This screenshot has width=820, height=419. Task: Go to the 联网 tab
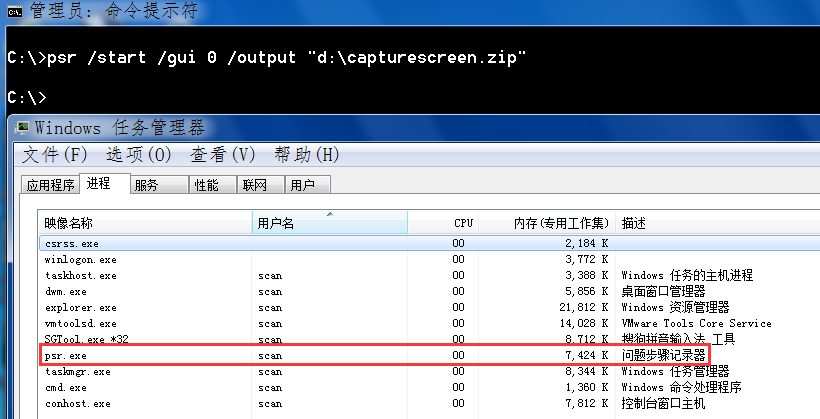coord(260,185)
